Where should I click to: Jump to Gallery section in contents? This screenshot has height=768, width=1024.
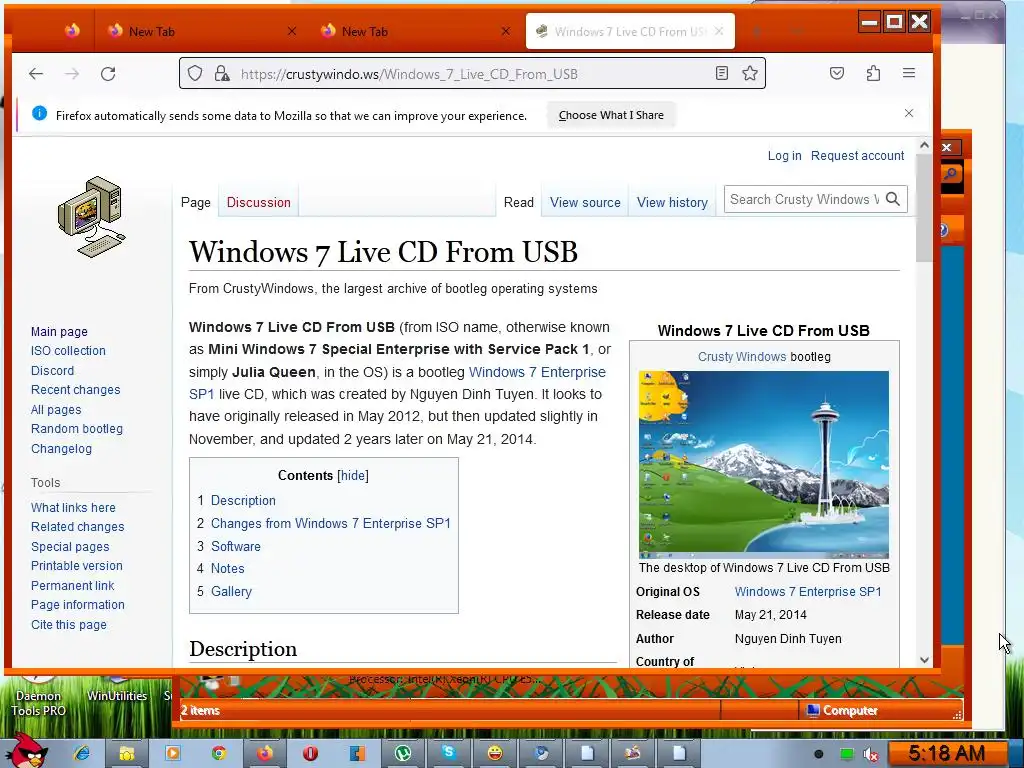pyautogui.click(x=231, y=592)
